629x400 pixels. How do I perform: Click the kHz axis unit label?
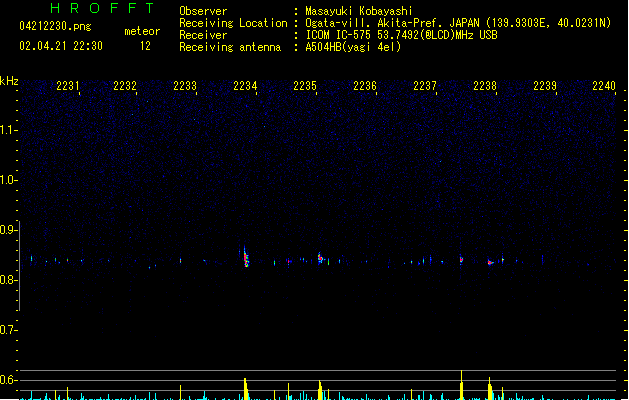tap(9, 81)
